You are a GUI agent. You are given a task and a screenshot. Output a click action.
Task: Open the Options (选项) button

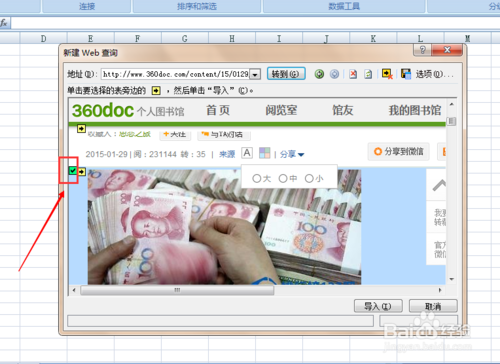[x=434, y=74]
